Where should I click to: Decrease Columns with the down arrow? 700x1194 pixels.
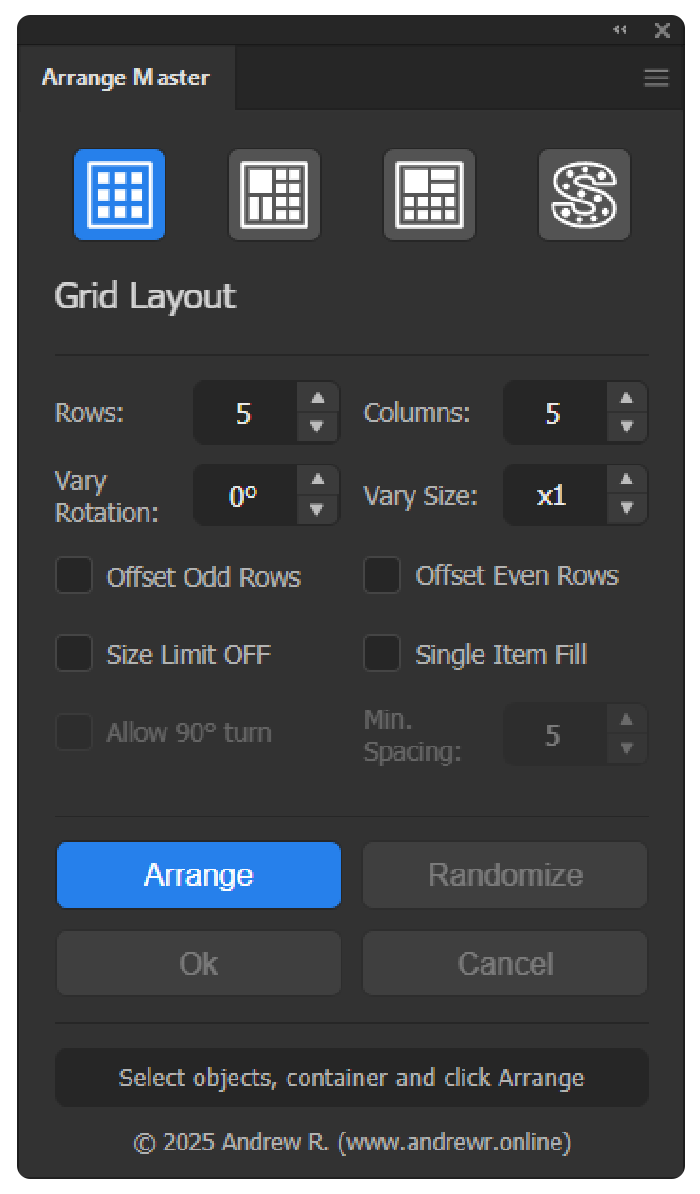tap(626, 427)
